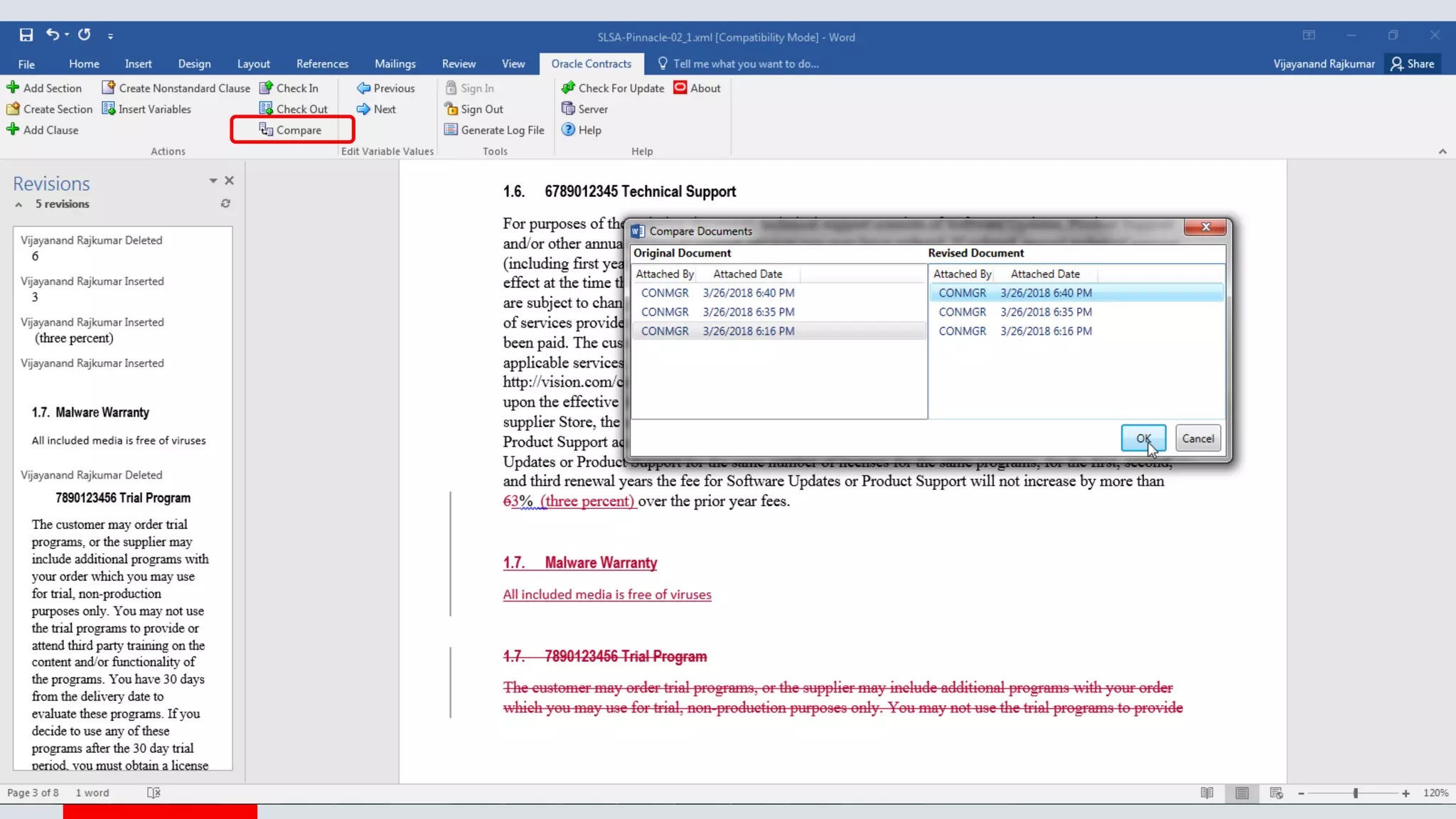Screen dimensions: 1456x819
Task: Switch to the Home tab
Action: point(84,64)
